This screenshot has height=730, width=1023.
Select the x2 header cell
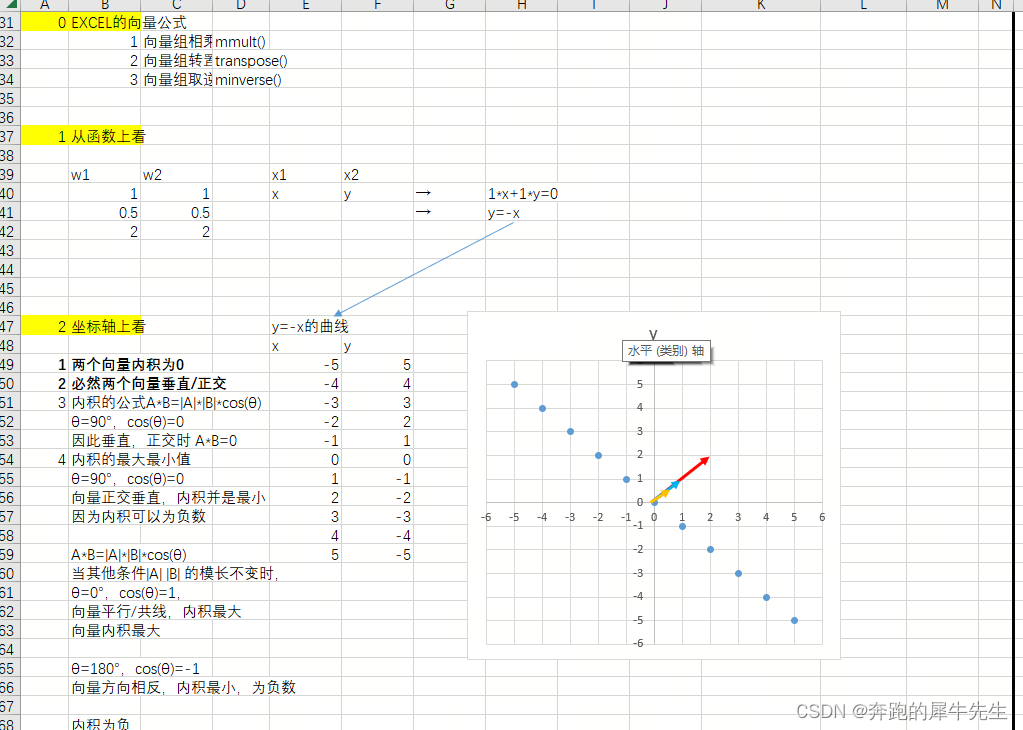(x=377, y=174)
